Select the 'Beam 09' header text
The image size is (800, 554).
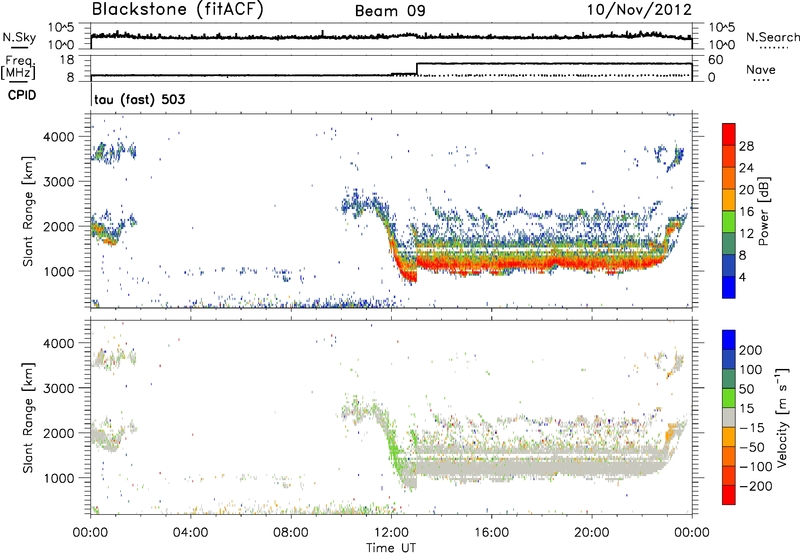point(390,11)
